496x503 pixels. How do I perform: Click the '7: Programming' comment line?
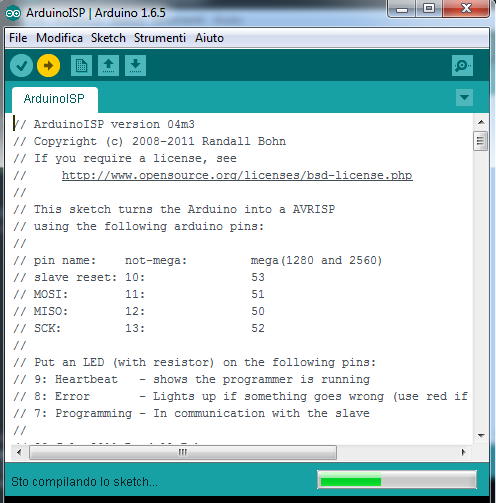(x=192, y=413)
